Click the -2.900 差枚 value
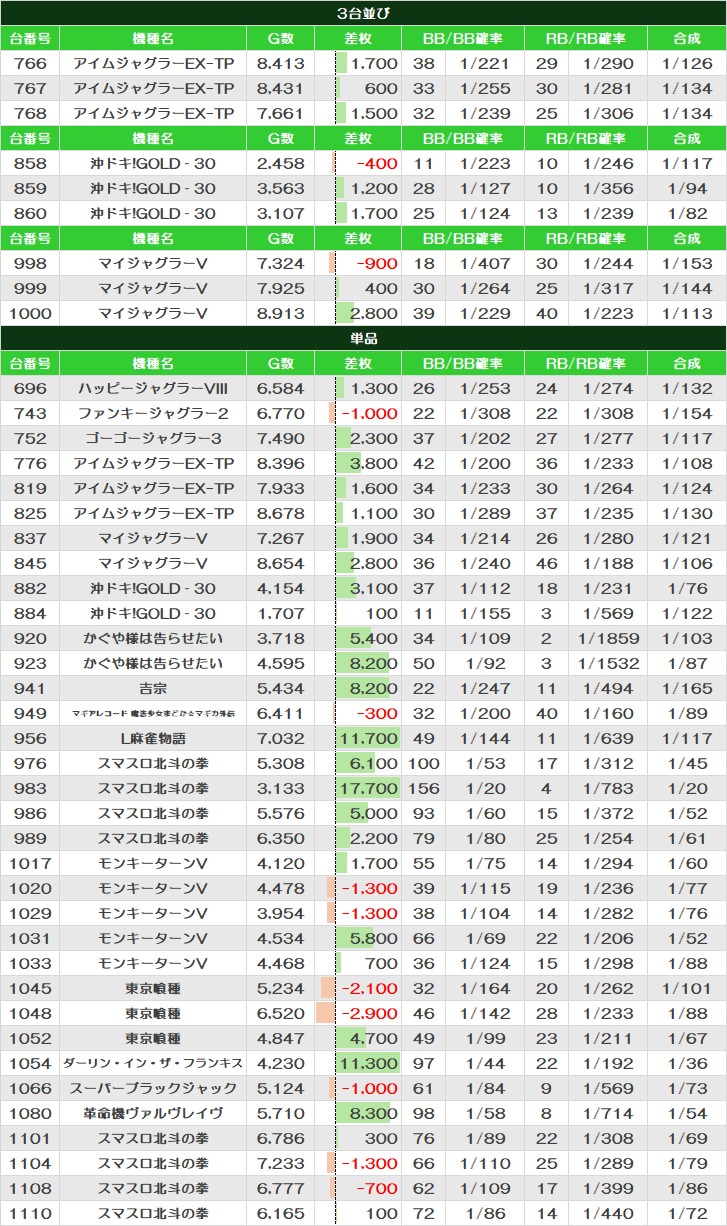Screen dimensions: 727x1226 click(372, 1013)
